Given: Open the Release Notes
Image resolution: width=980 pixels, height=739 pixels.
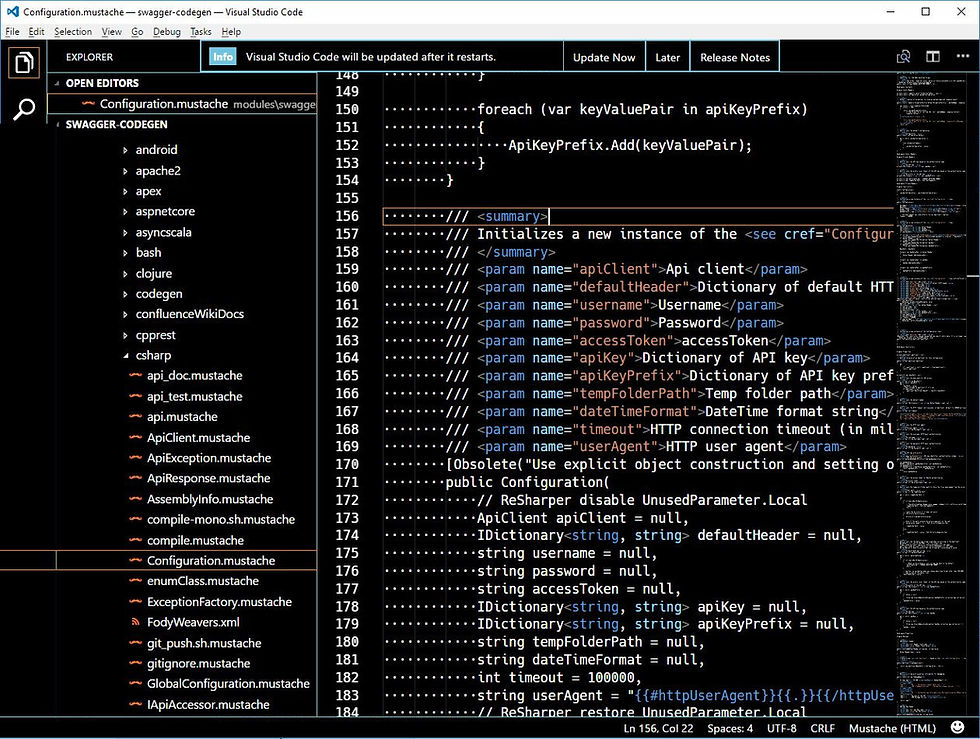Looking at the screenshot, I should [x=734, y=57].
